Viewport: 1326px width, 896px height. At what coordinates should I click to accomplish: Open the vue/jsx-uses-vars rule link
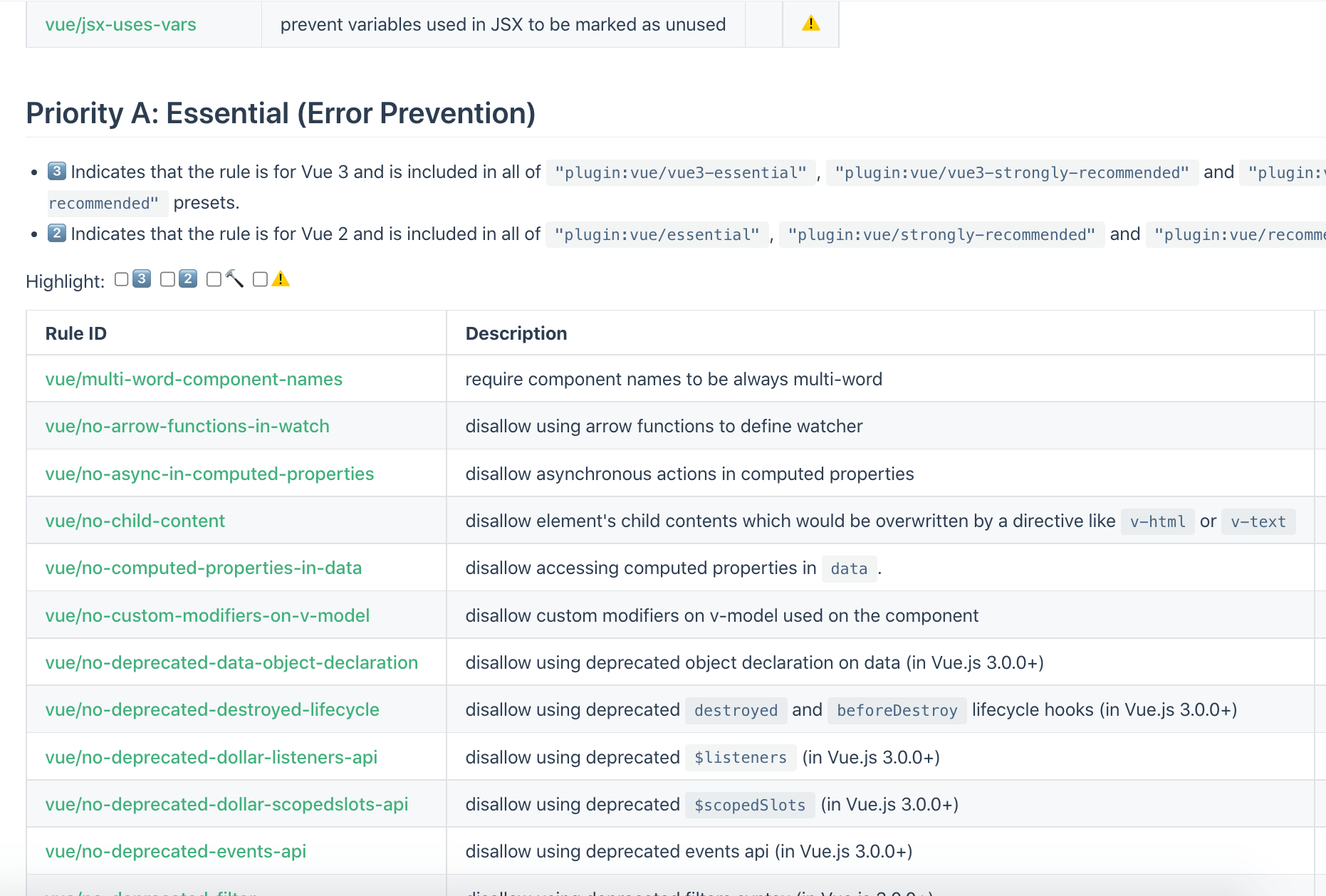[120, 25]
